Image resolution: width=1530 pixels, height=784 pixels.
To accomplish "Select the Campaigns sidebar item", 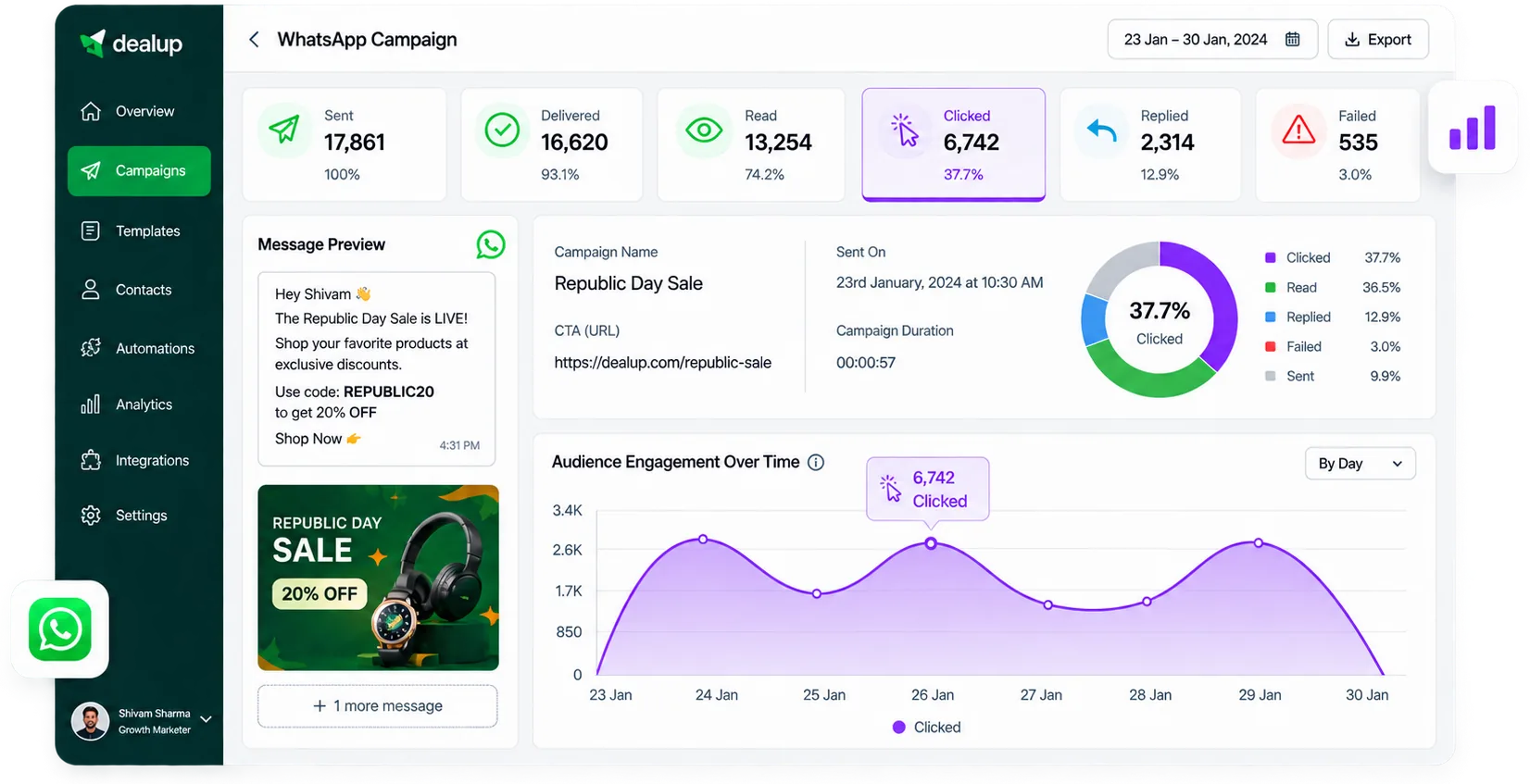I will [139, 170].
